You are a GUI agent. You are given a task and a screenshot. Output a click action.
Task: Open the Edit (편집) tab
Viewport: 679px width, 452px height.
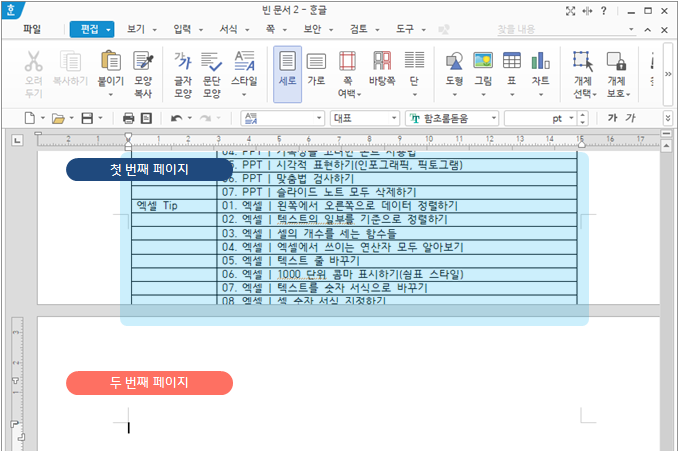(90, 29)
